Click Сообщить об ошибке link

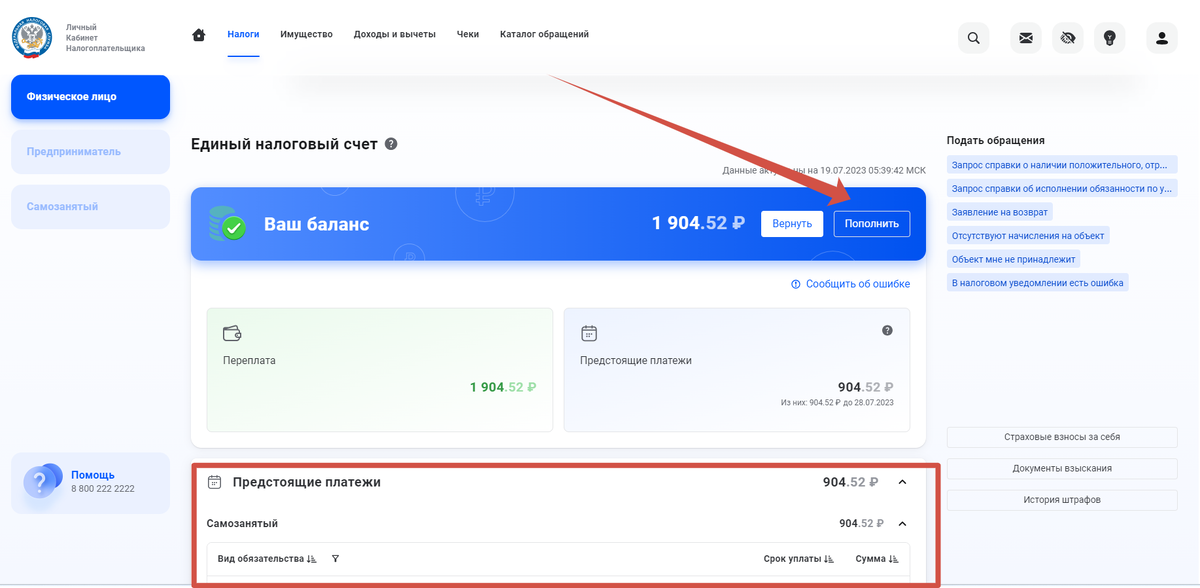click(851, 284)
